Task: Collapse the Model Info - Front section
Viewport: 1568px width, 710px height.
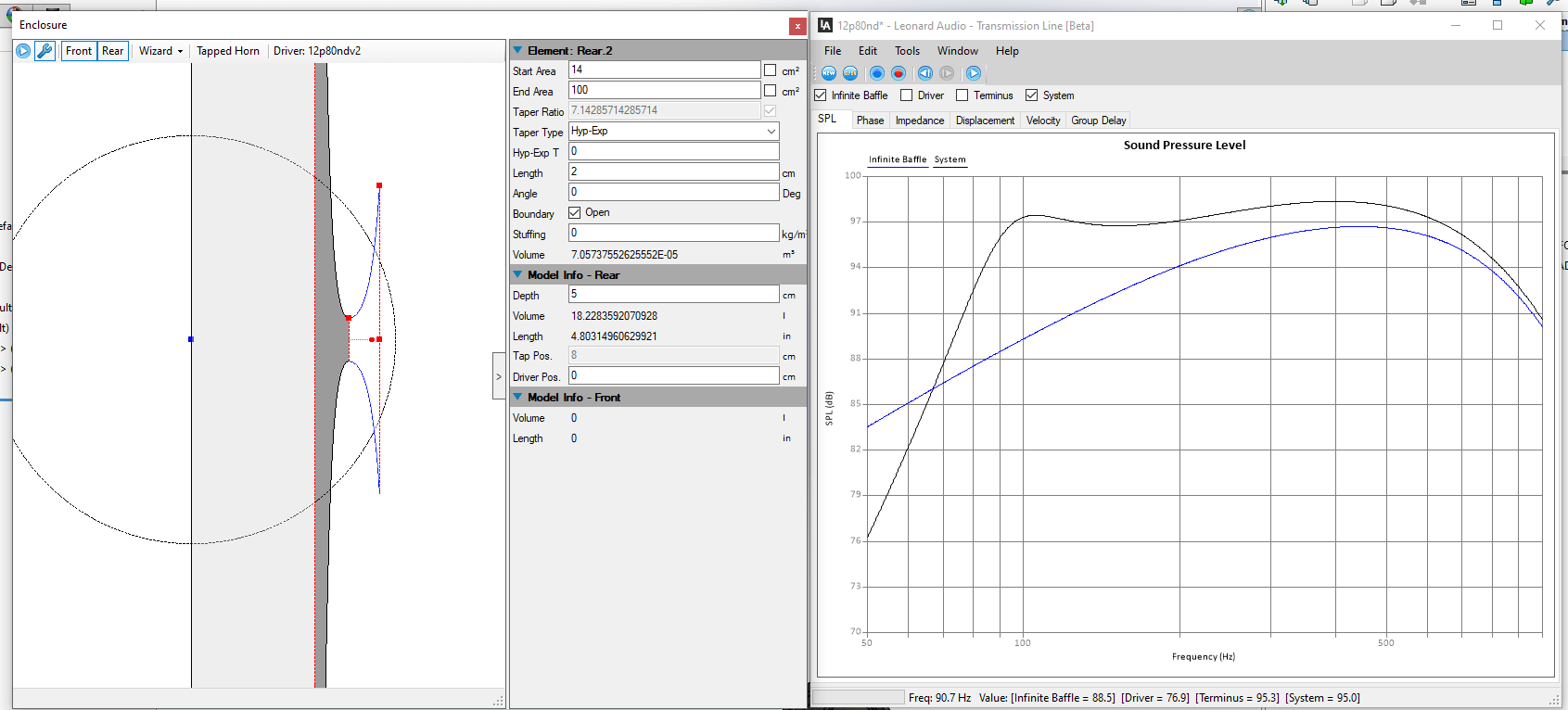Action: click(518, 397)
